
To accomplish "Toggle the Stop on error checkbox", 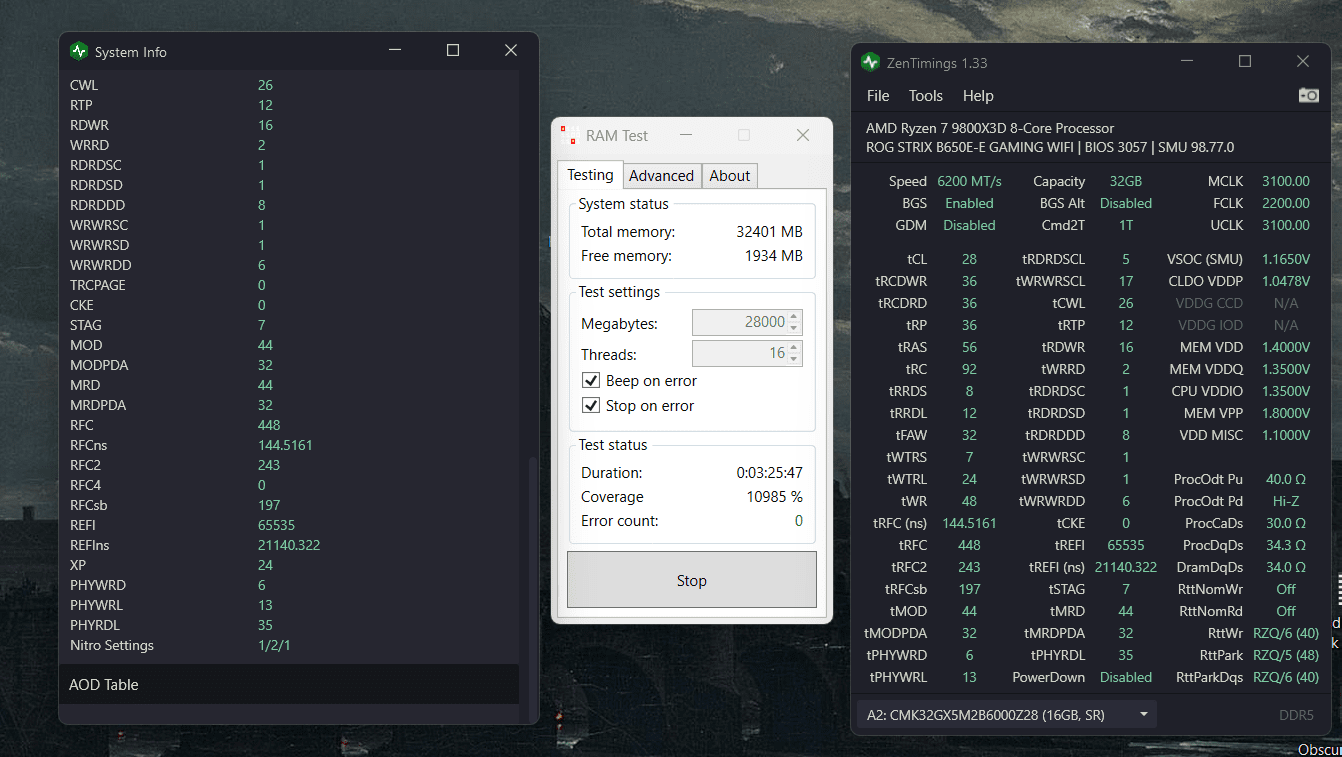I will (x=590, y=406).
